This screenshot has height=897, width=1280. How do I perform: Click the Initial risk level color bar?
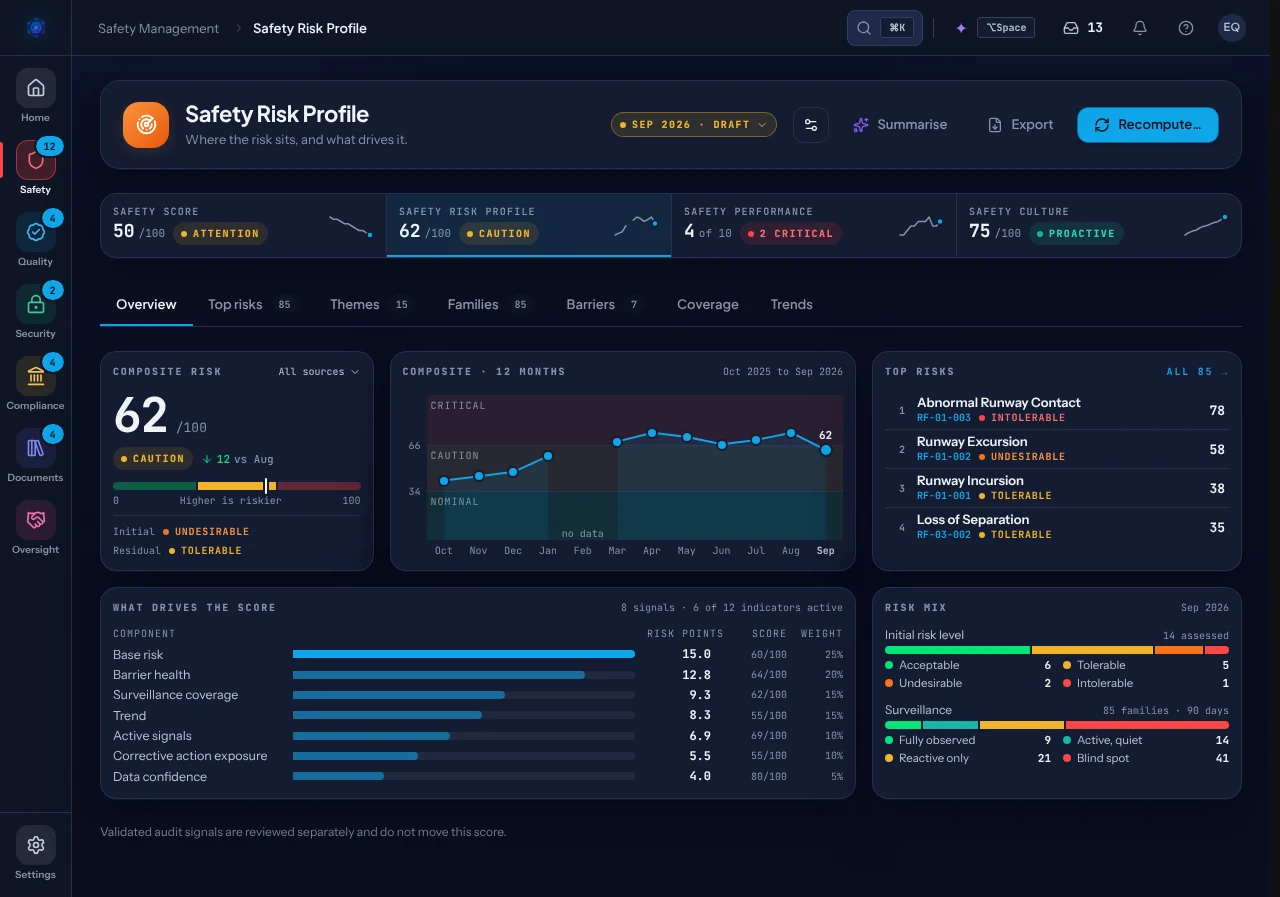1057,650
